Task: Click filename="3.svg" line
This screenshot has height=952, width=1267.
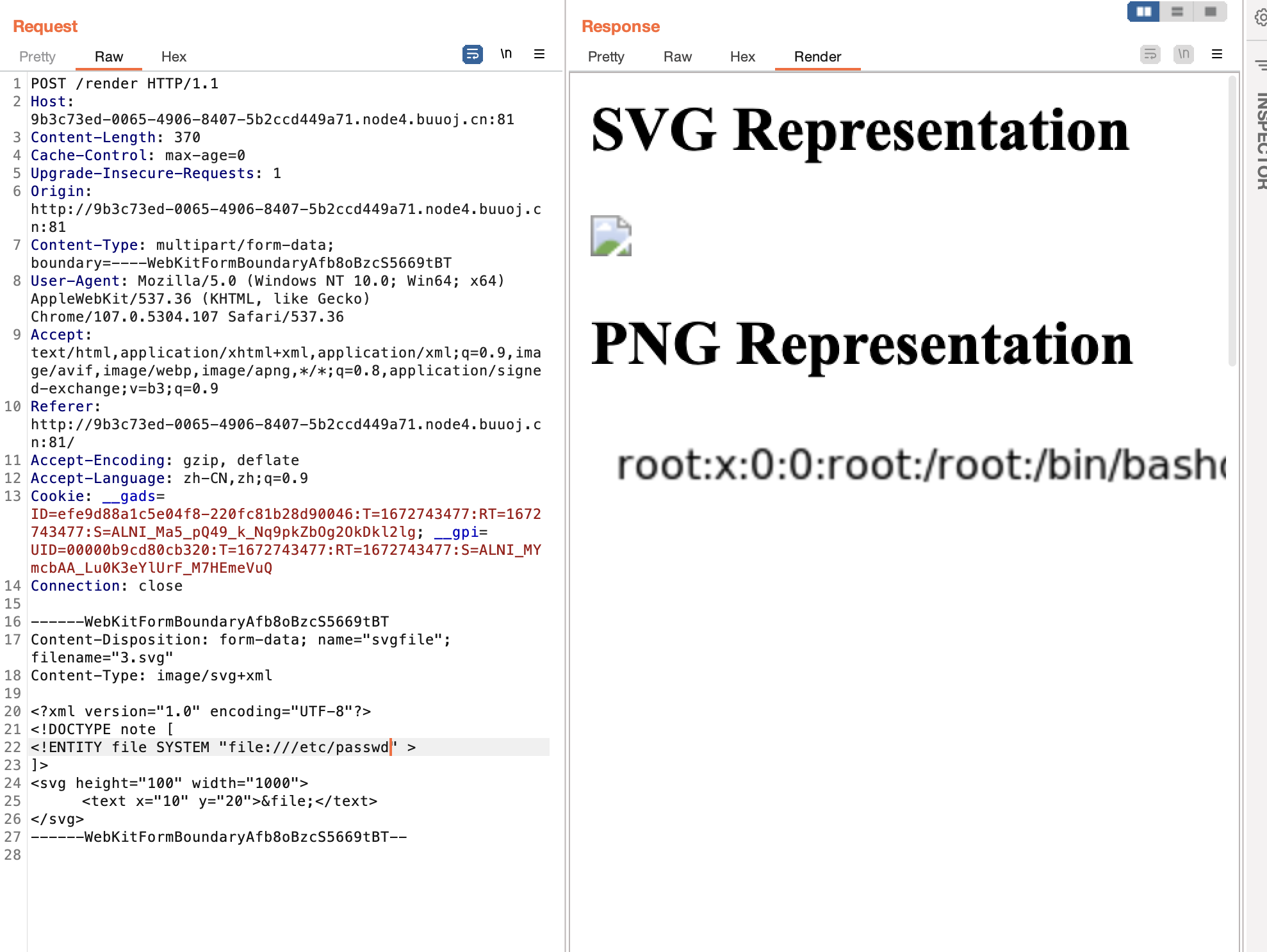Action: pos(102,657)
